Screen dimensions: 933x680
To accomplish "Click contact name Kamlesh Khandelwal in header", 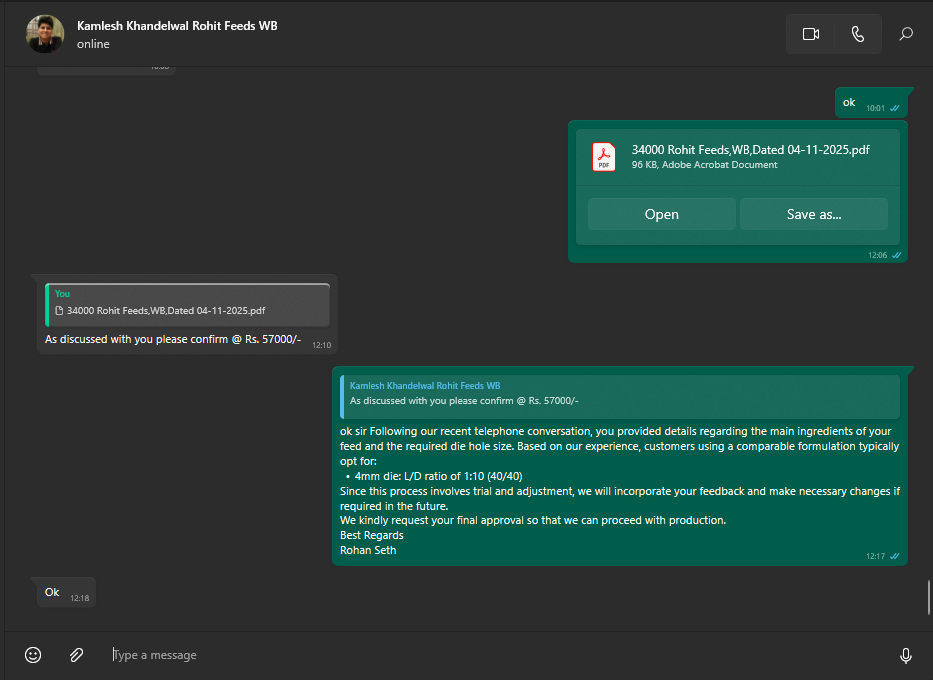I will click(177, 26).
